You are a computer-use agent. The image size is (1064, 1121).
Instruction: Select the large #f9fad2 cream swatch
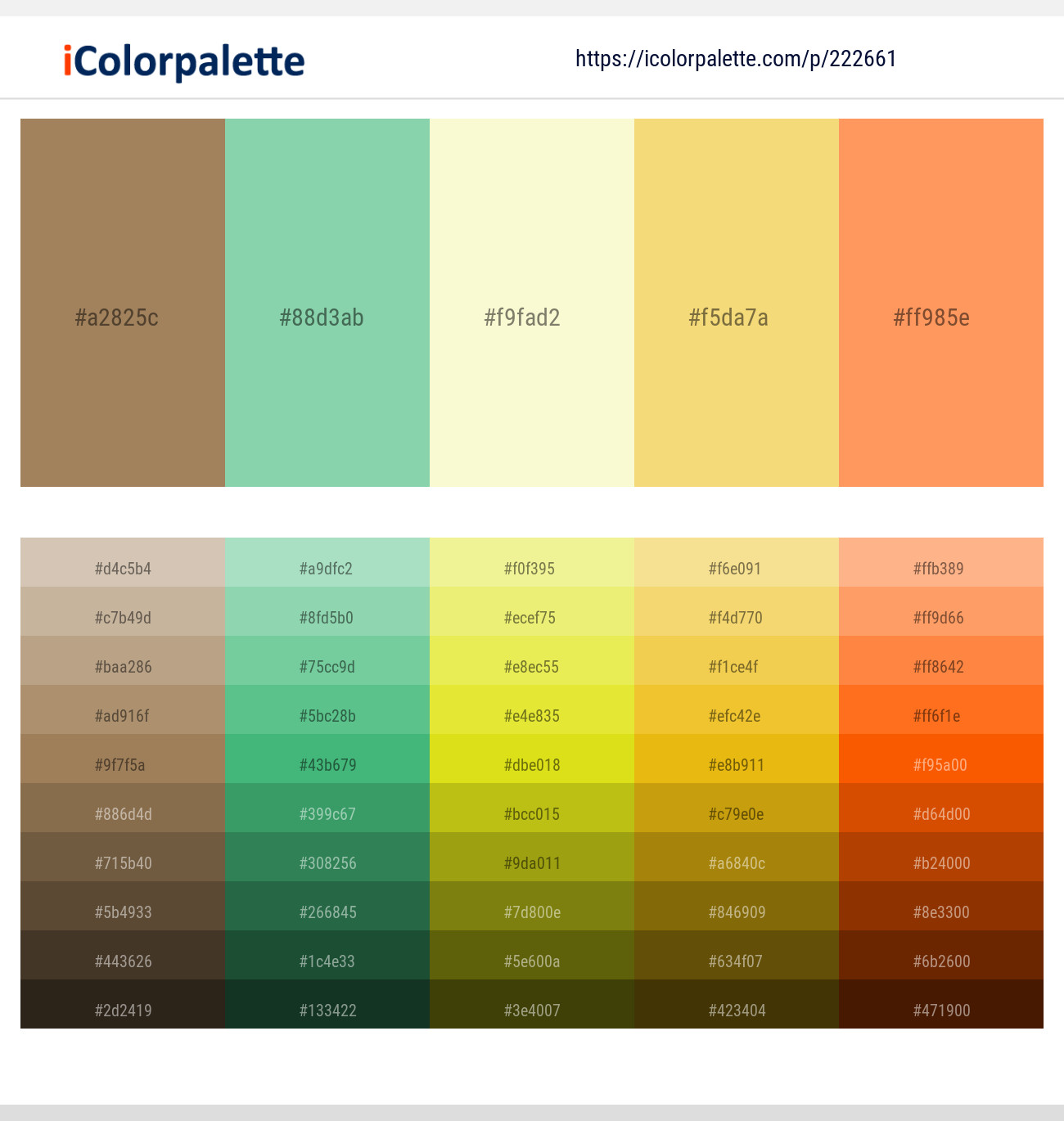532,303
